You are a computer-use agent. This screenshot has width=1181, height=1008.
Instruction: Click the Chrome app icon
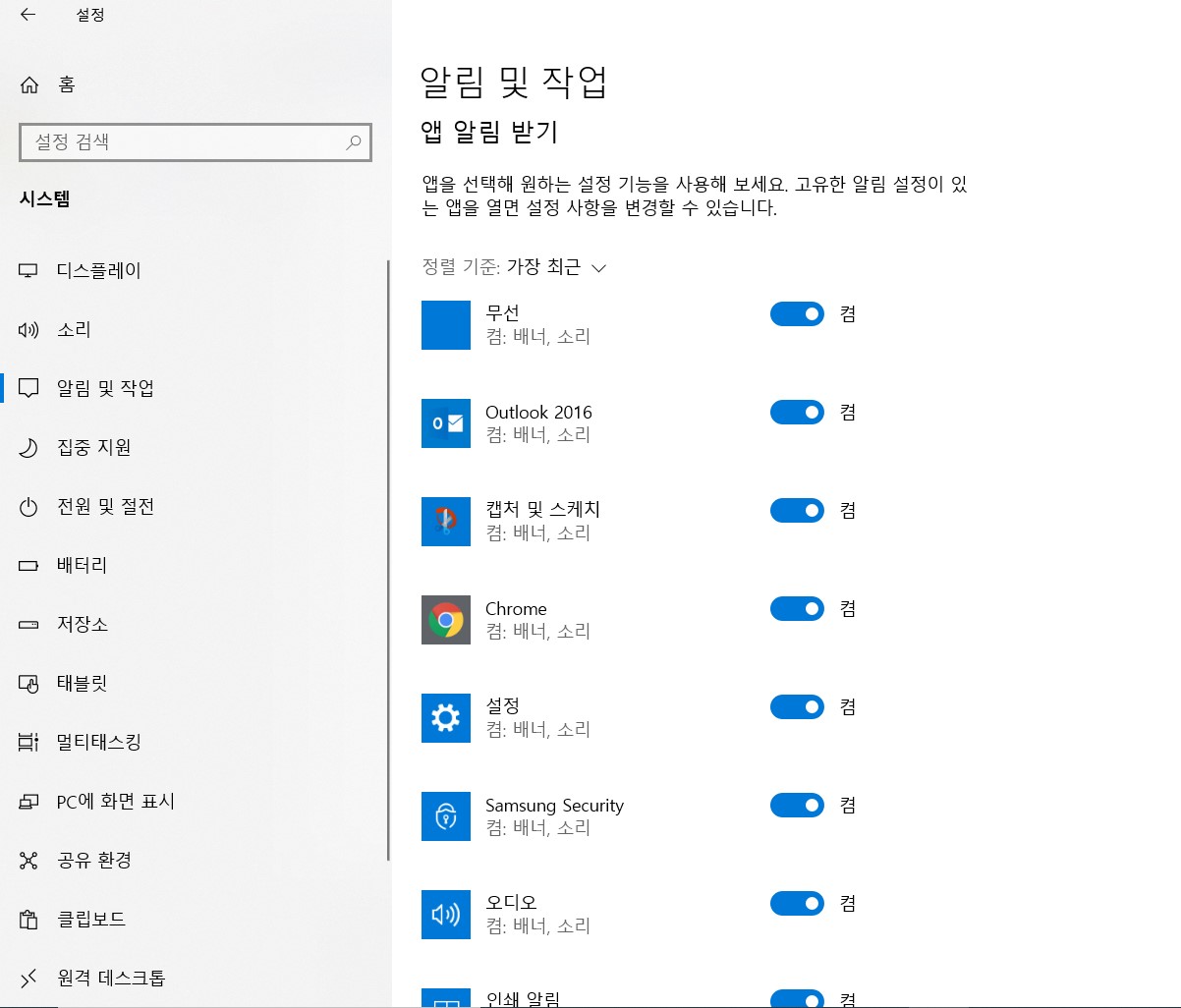(x=445, y=620)
